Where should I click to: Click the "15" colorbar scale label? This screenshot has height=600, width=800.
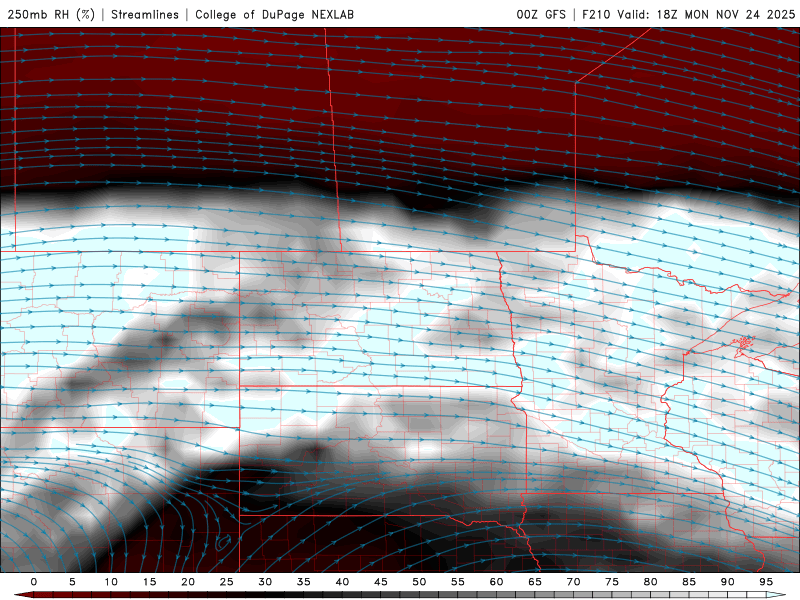click(x=149, y=582)
